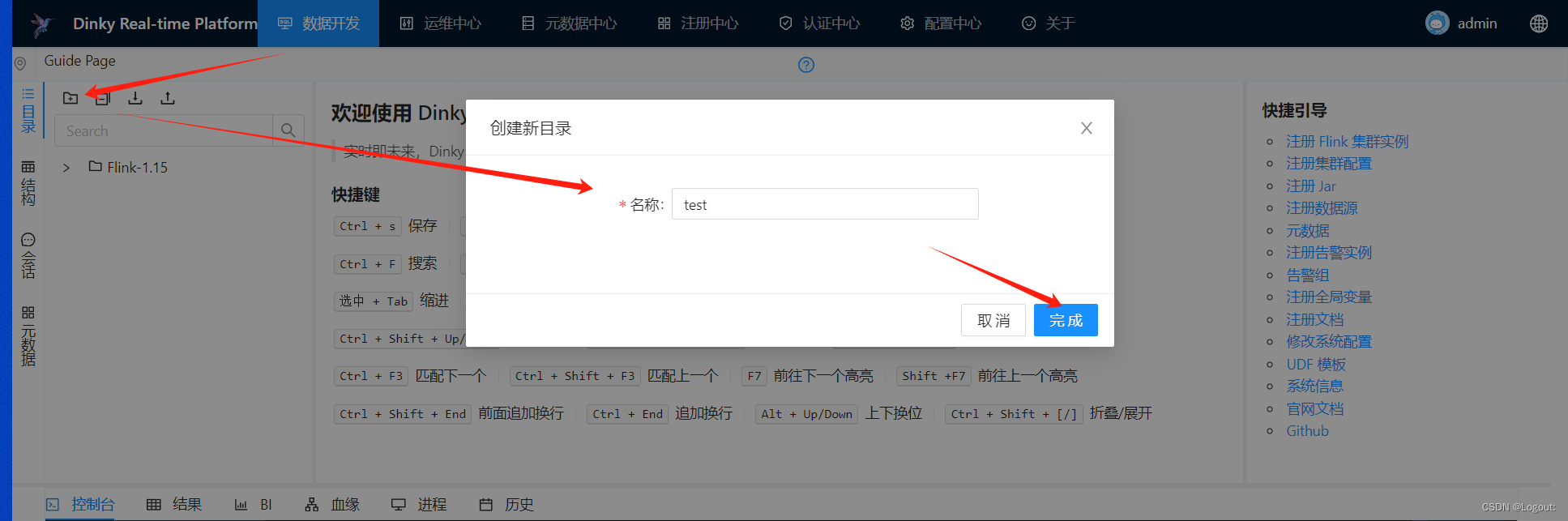This screenshot has width=1568, height=521.
Task: Open UDF 模板 link
Action: [1316, 364]
